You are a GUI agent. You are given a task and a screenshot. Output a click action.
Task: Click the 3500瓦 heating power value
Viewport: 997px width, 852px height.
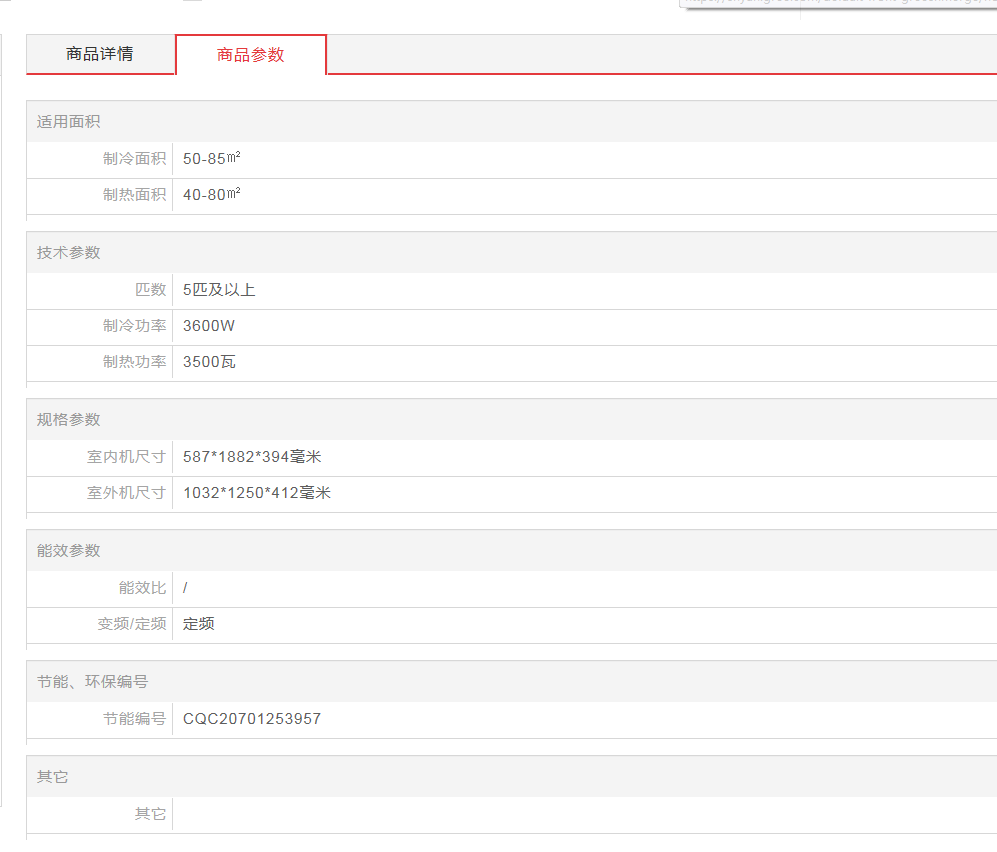[x=209, y=362]
